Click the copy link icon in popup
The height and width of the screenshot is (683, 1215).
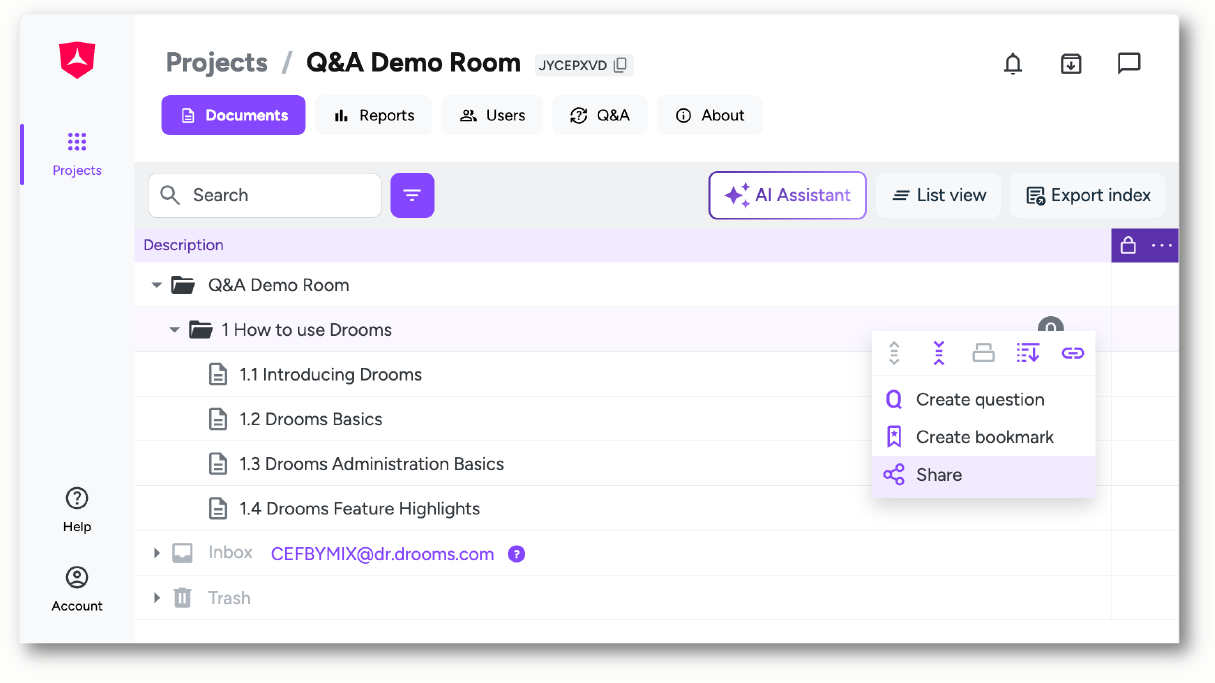point(1073,353)
